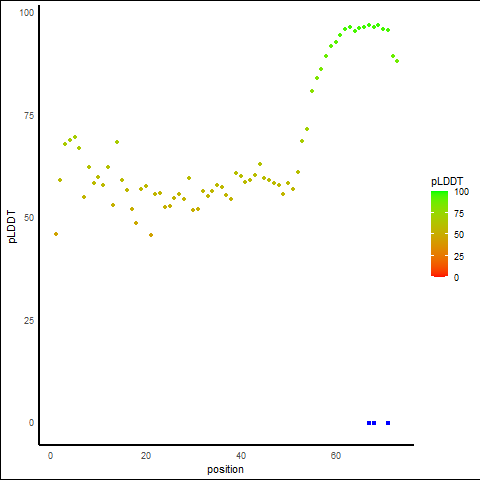Click the x-axis tick label 20
This screenshot has height=480, width=480.
[146, 456]
